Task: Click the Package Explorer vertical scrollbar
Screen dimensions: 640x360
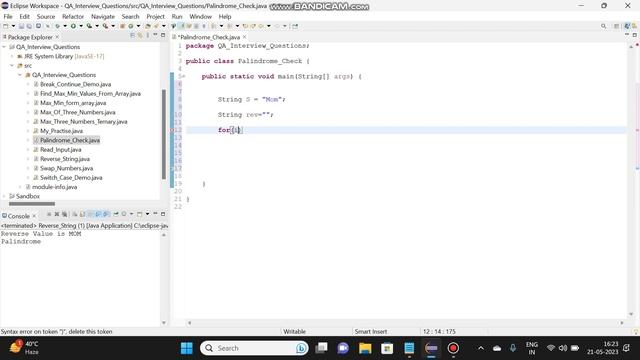Action: (x=164, y=134)
